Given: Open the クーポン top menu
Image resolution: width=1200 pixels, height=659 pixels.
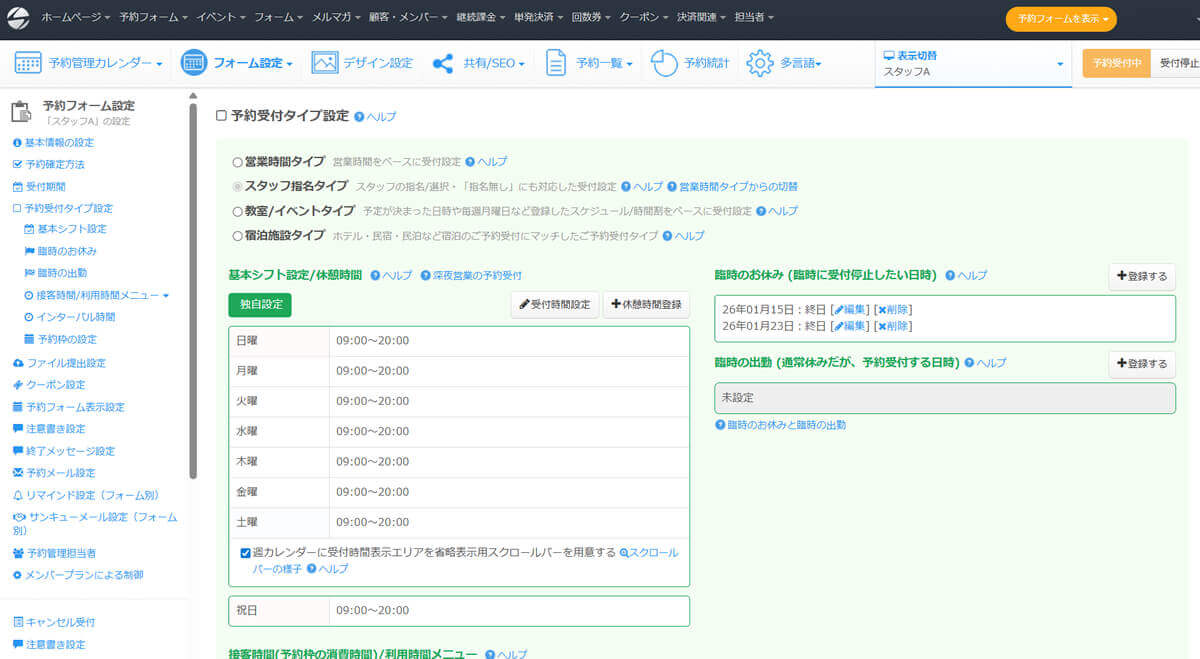Looking at the screenshot, I should (x=643, y=17).
